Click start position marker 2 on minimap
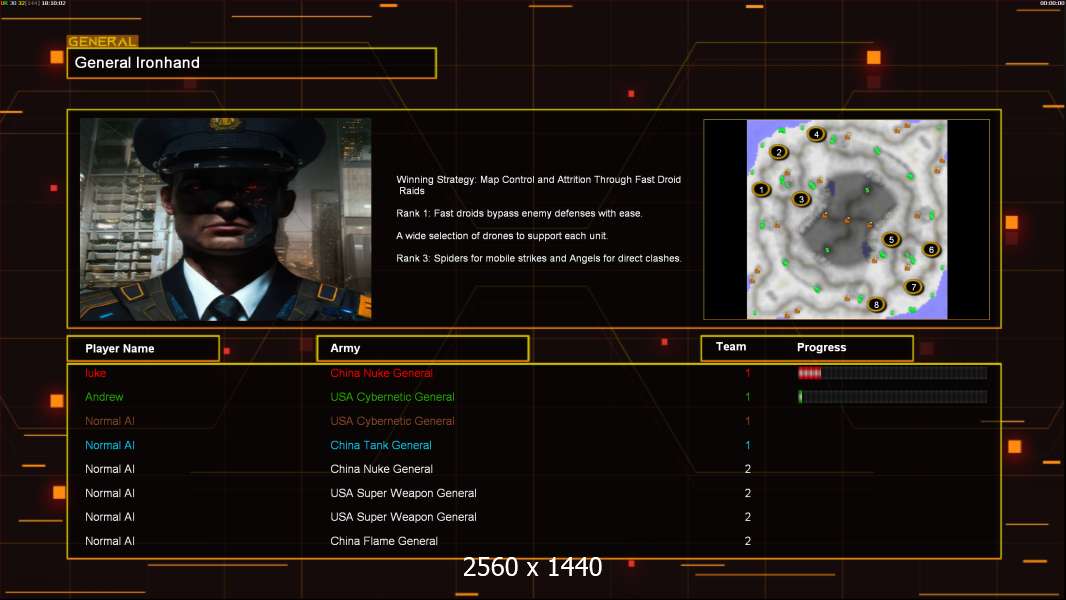1066x600 pixels. (x=779, y=152)
